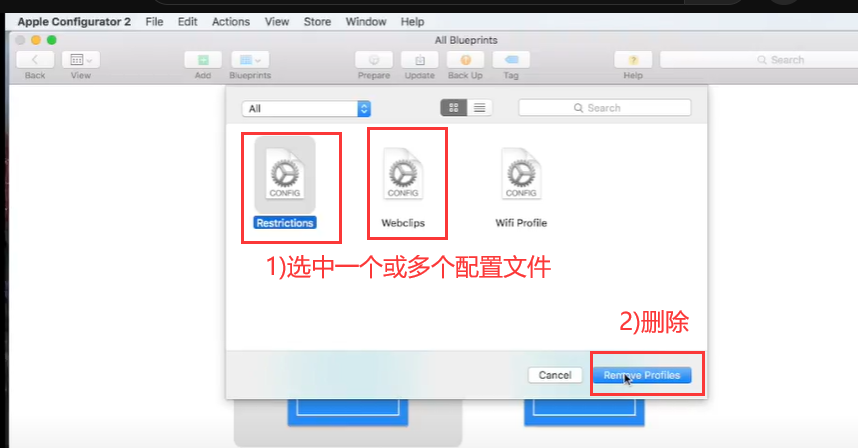Click the Cancel button
Viewport: 858px width, 448px height.
tap(555, 375)
